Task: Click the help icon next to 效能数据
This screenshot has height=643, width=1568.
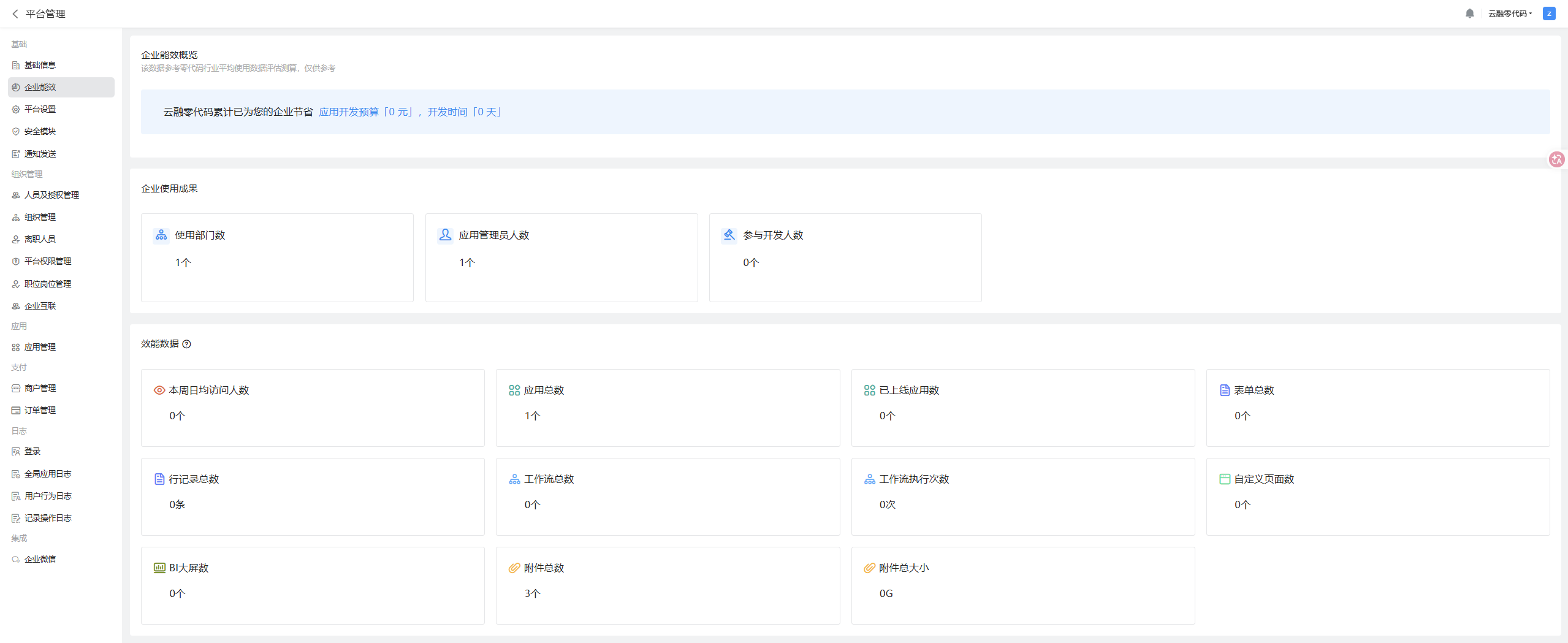Action: (187, 344)
